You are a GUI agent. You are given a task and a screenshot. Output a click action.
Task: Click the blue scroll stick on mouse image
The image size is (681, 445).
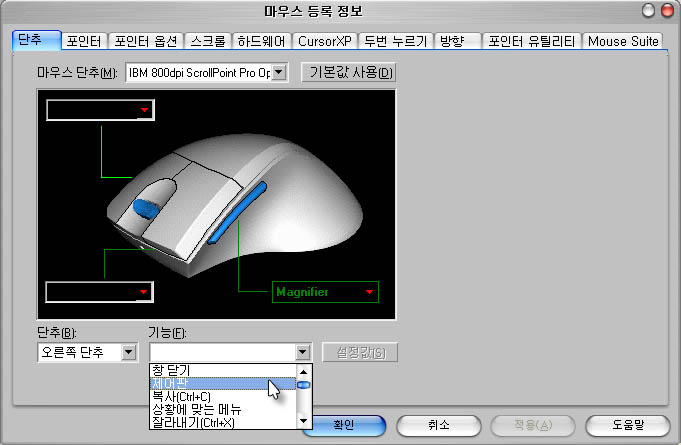pyautogui.click(x=146, y=208)
